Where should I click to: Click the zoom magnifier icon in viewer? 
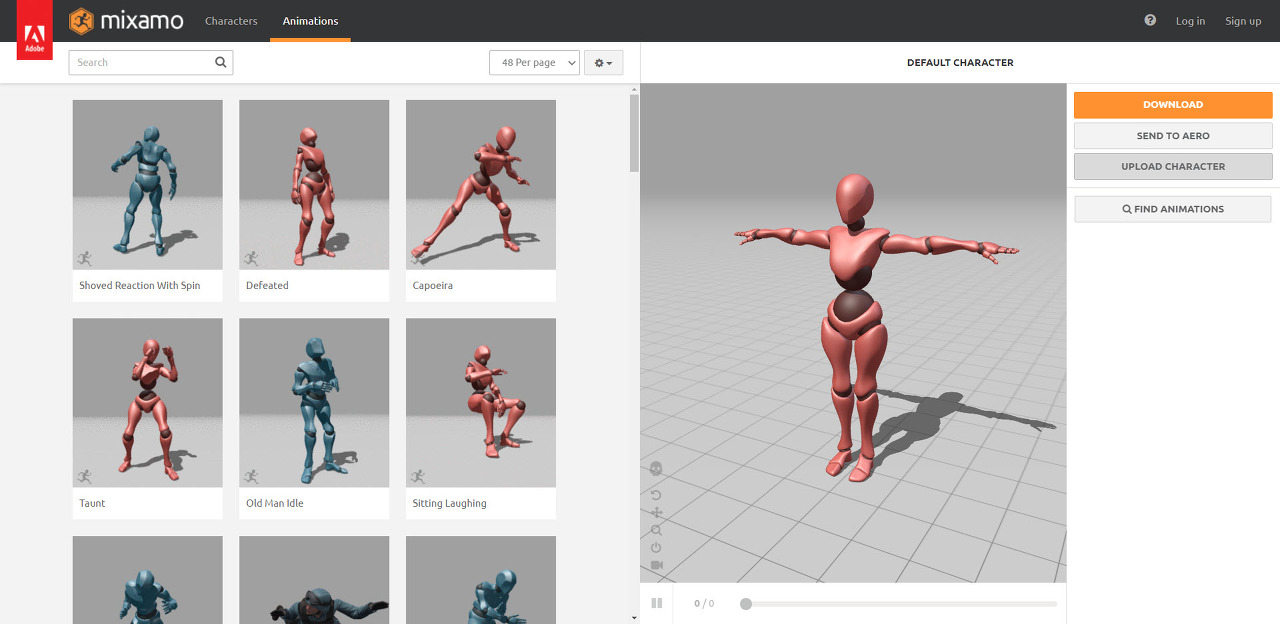click(x=656, y=530)
